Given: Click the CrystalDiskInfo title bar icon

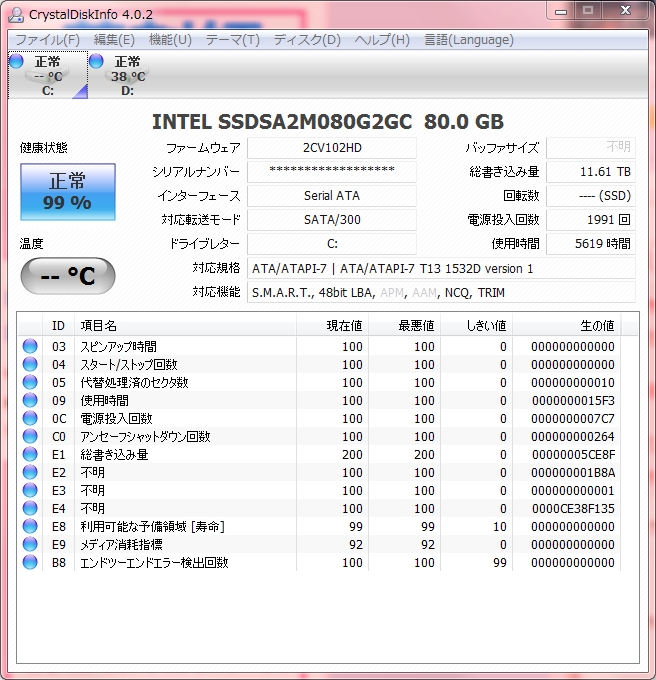Looking at the screenshot, I should 16,14.
